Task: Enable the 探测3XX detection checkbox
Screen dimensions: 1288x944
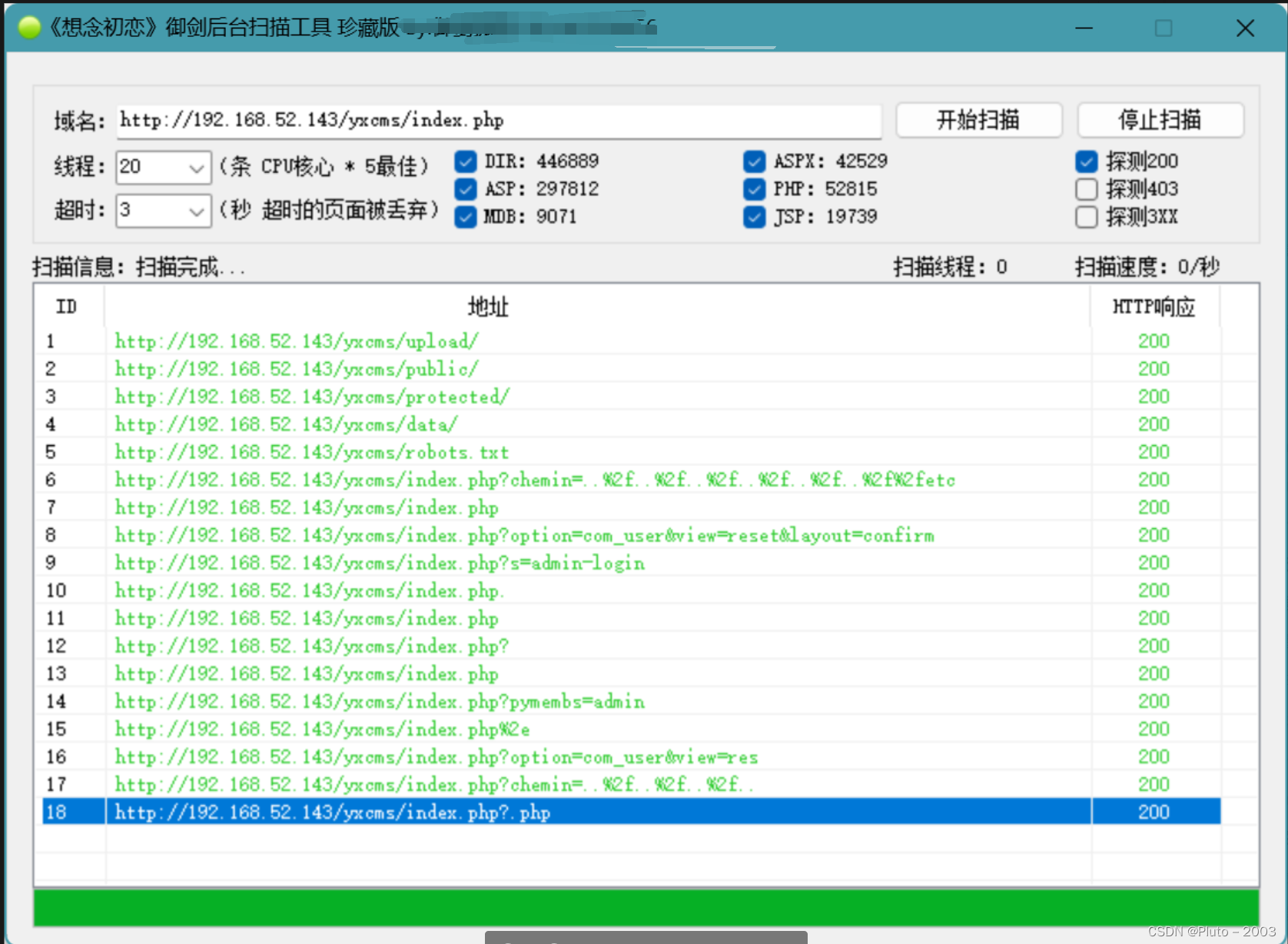Action: (x=1087, y=217)
